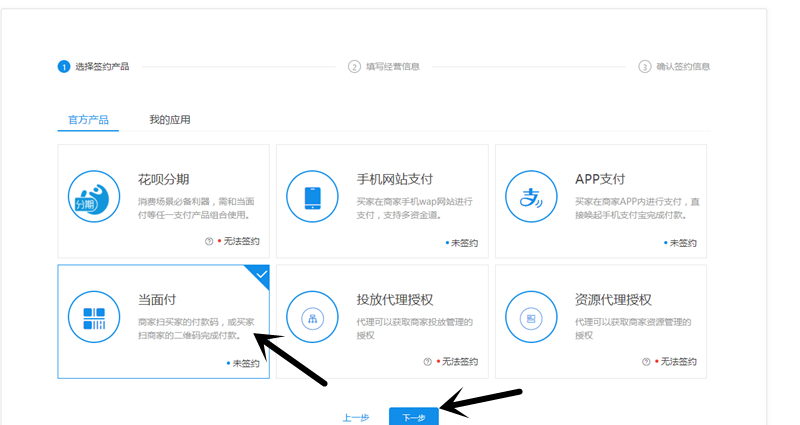Screen dimensions: 800x425
Task: Click the 投放代理授权 circular icon
Action: (x=312, y=317)
